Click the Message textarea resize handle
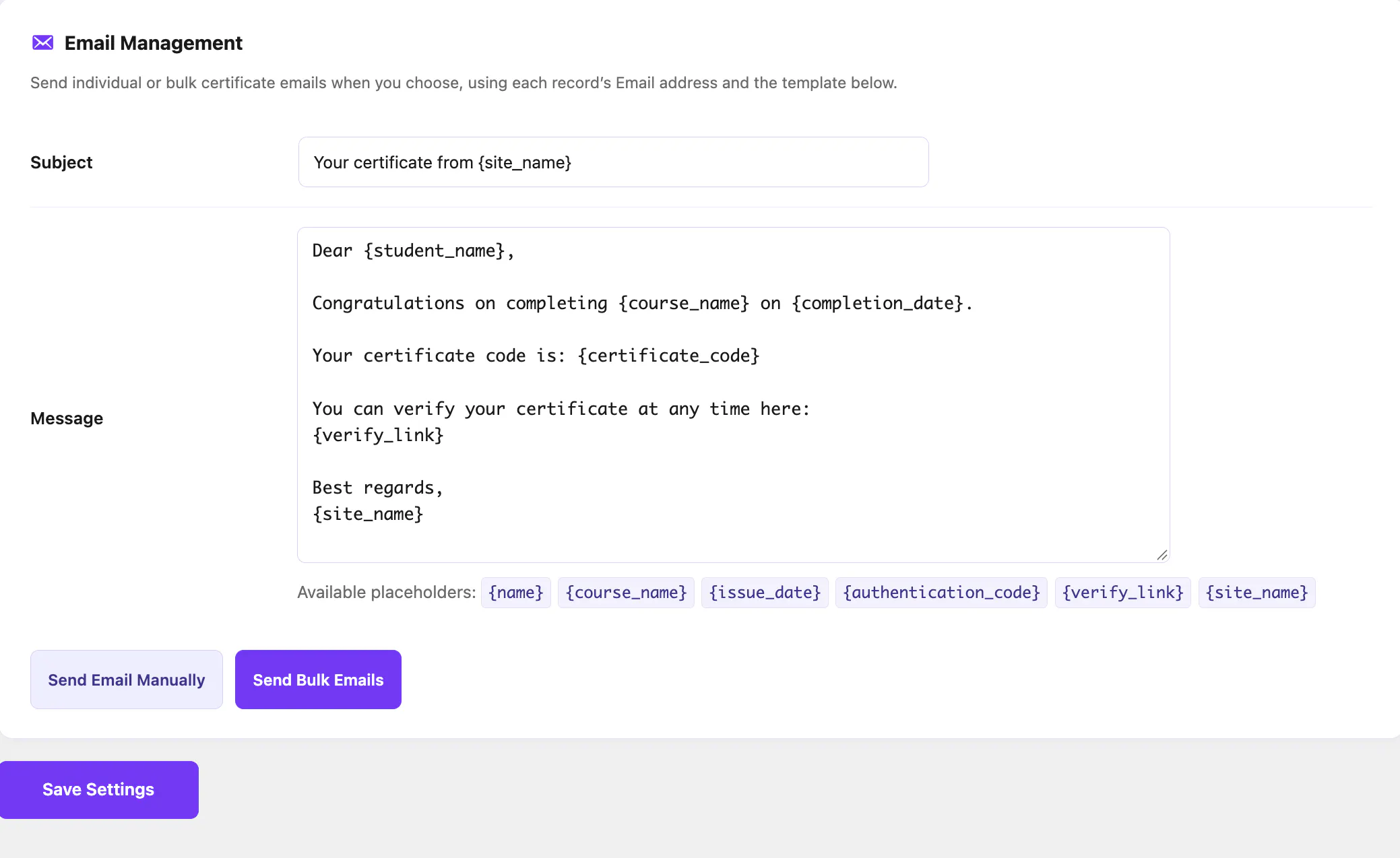 tap(1162, 555)
